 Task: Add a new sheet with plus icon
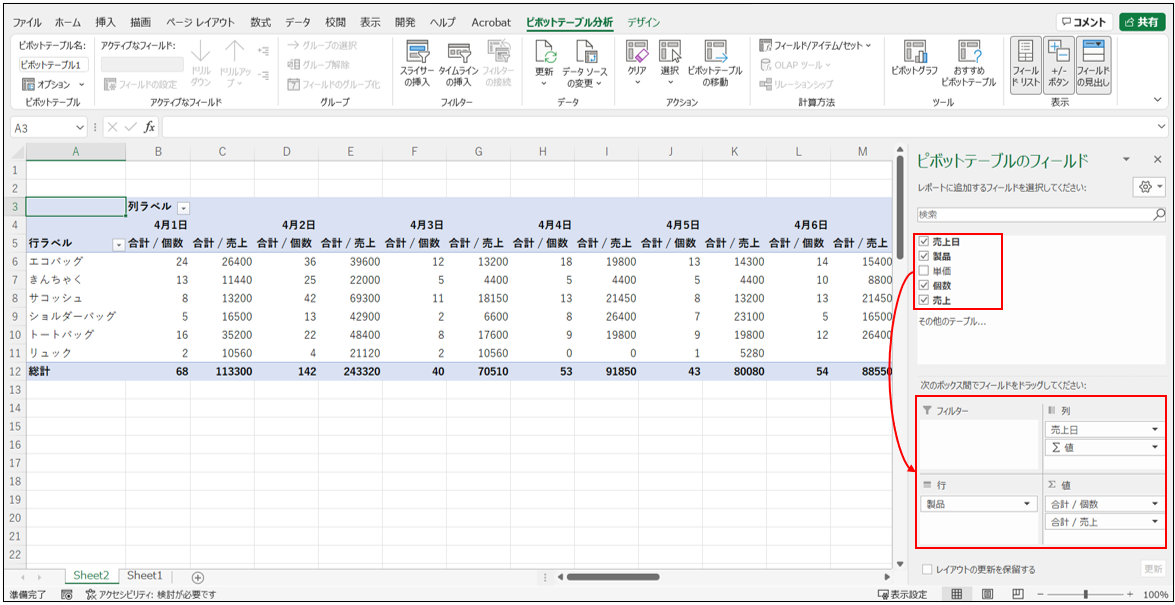[x=198, y=577]
